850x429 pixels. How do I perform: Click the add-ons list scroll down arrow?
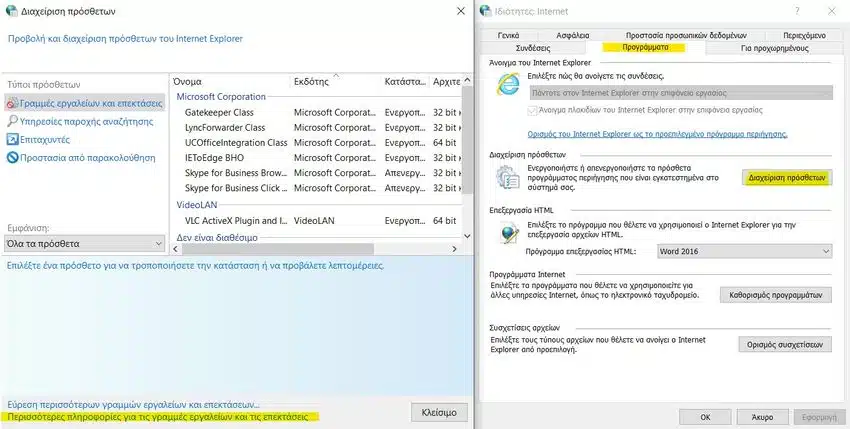[x=467, y=236]
